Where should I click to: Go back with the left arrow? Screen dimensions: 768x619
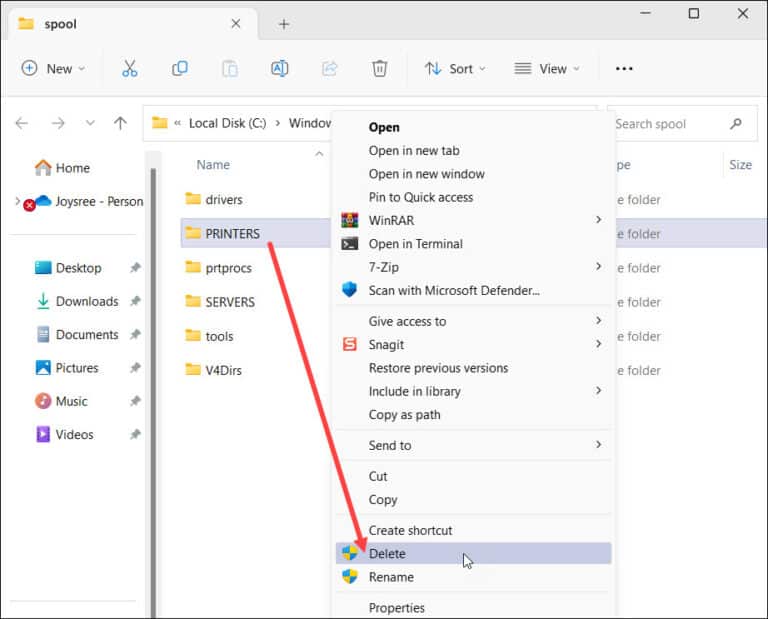(x=22, y=123)
